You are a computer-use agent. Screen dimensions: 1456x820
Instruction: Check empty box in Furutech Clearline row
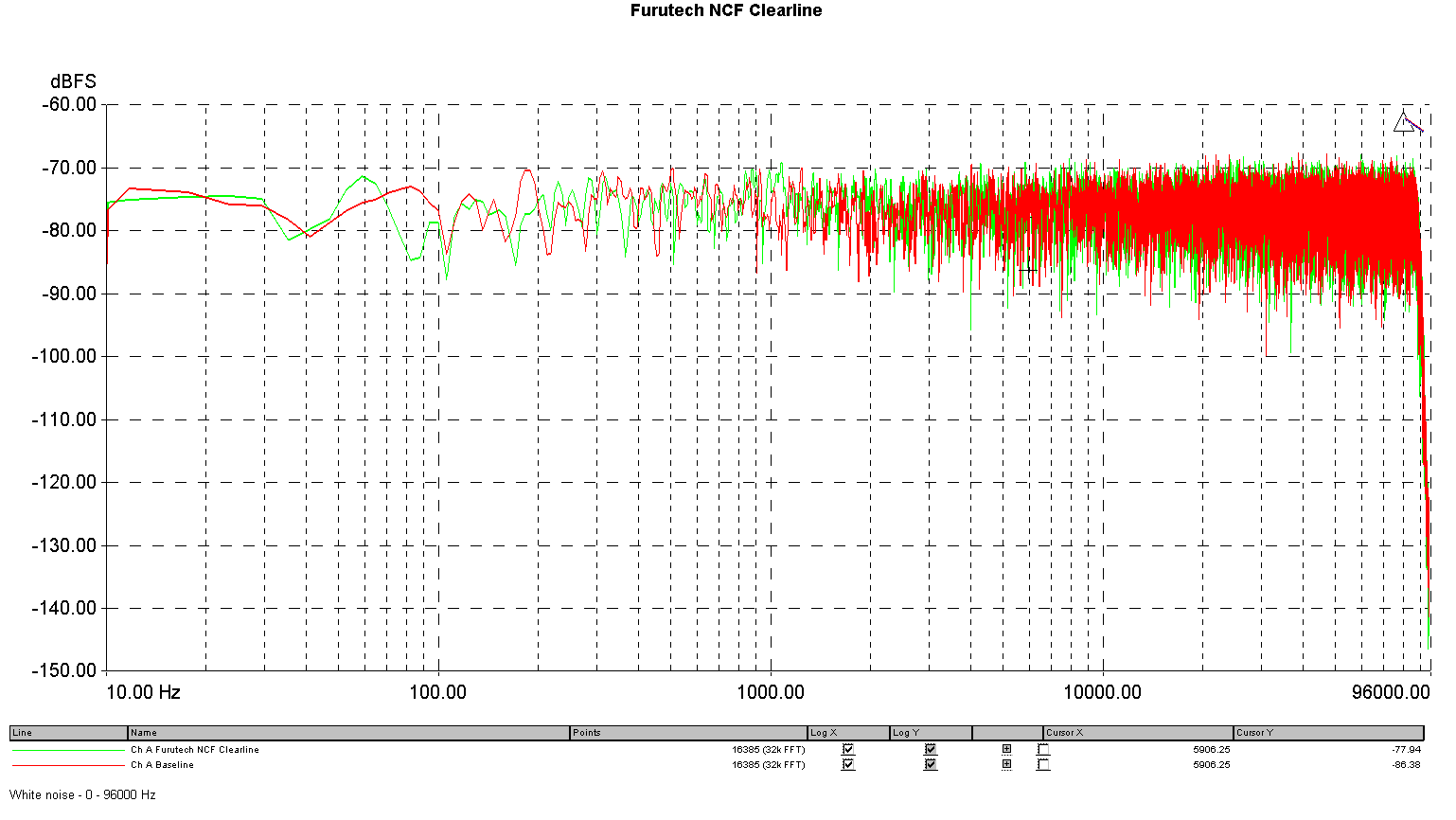pyautogui.click(x=1043, y=749)
